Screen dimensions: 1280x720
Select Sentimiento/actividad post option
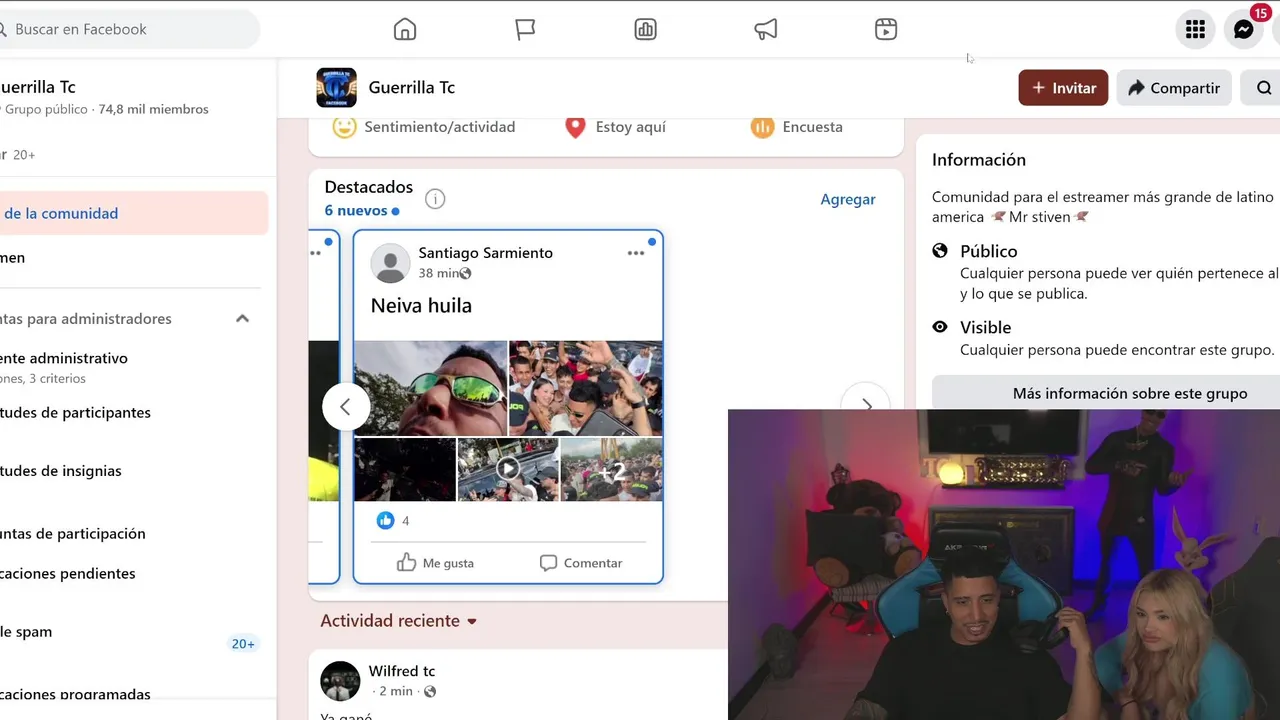tap(424, 127)
